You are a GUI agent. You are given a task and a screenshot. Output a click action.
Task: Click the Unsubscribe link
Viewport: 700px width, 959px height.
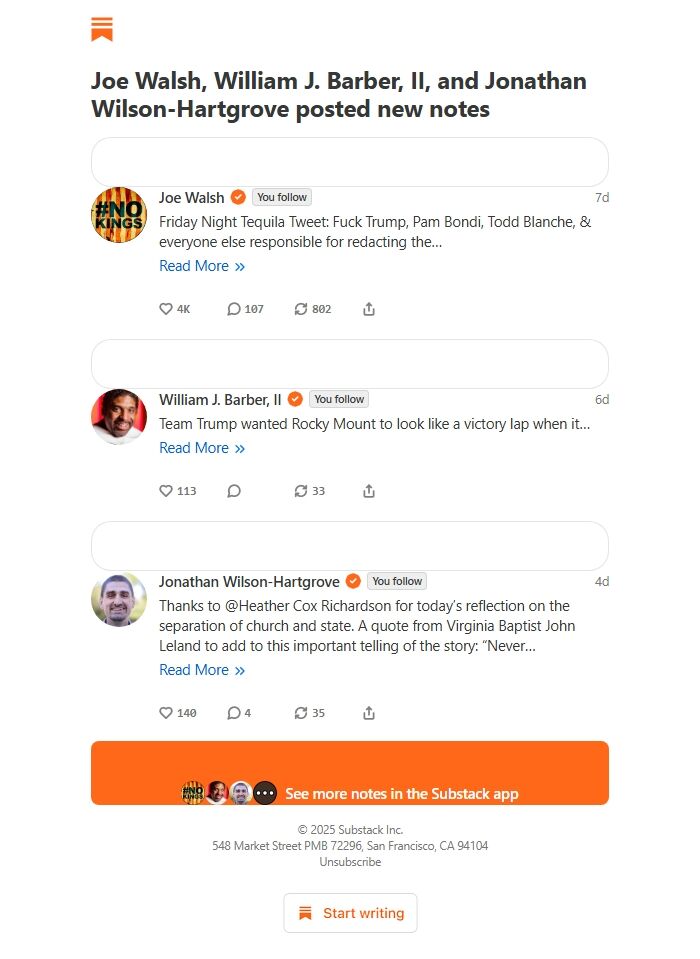pos(350,862)
